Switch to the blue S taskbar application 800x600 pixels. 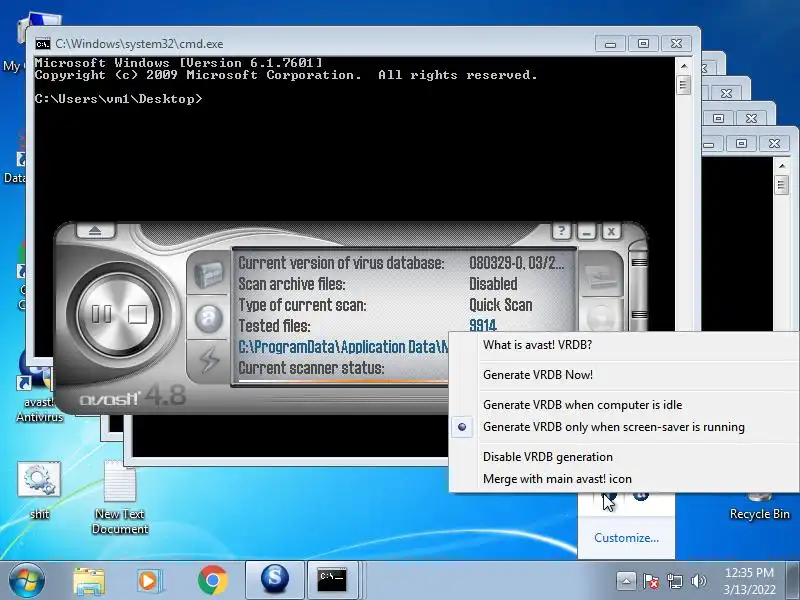click(x=274, y=580)
